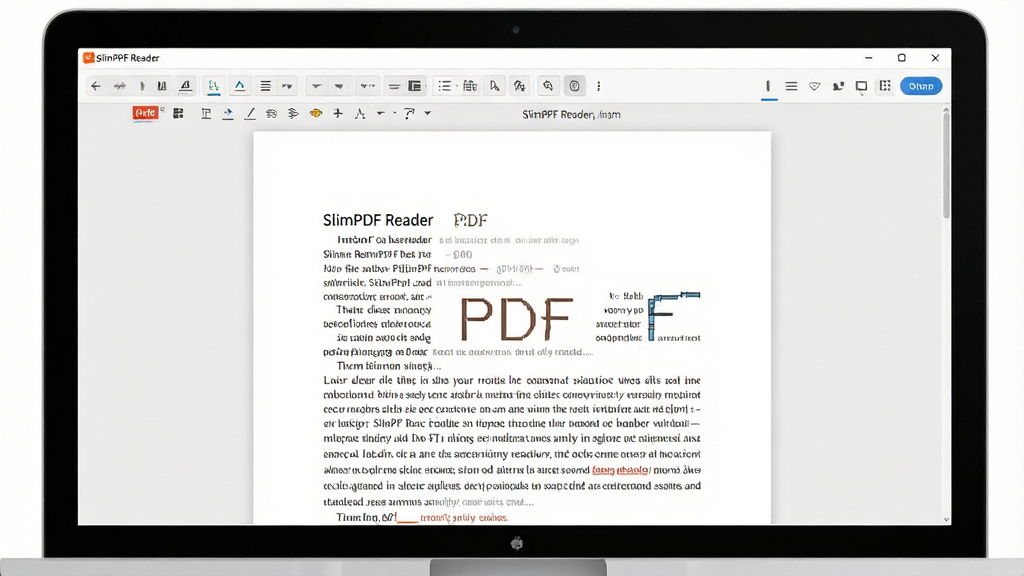Expand the caret after hooked arrow
This screenshot has height=576, width=1024.
(428, 114)
